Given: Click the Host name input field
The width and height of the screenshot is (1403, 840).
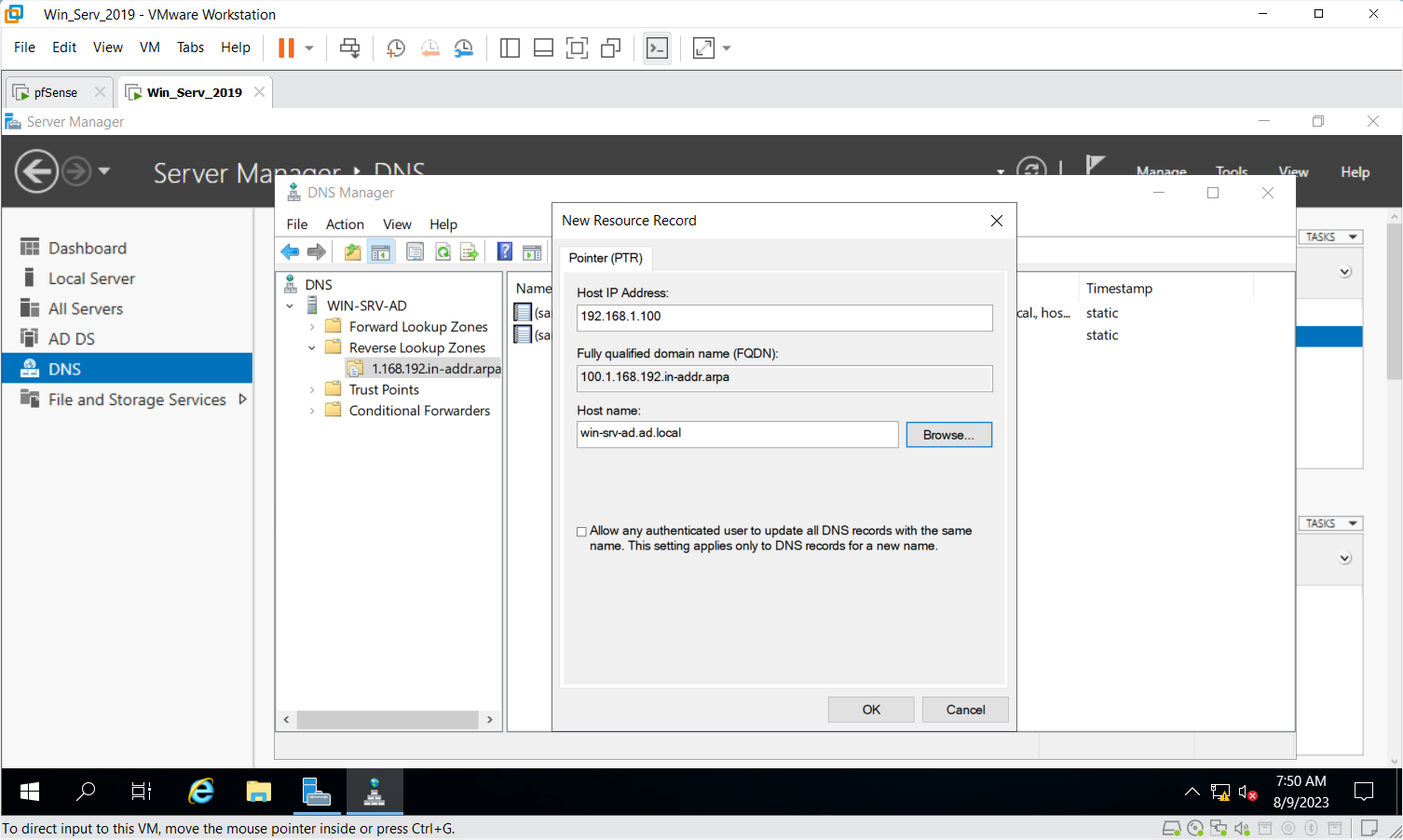Looking at the screenshot, I should (737, 434).
